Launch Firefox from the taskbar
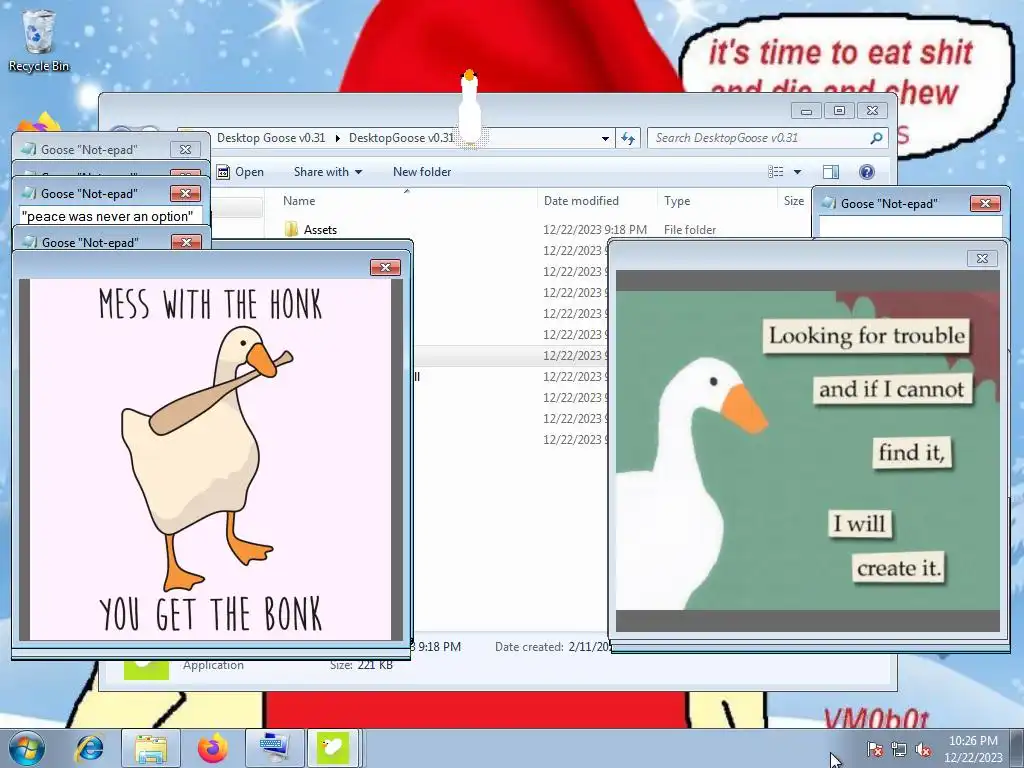Viewport: 1024px width, 768px height. [x=213, y=748]
